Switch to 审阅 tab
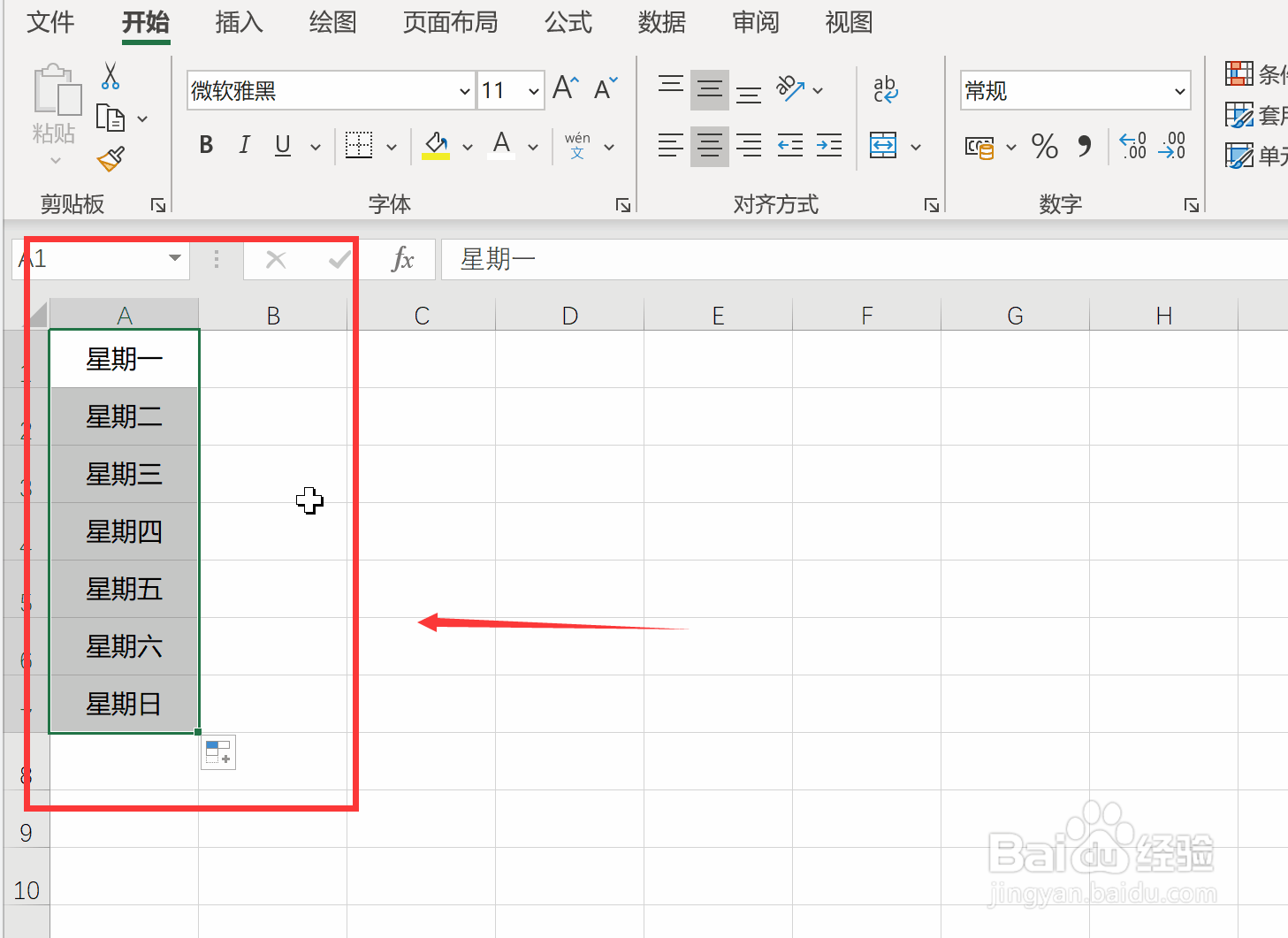Viewport: 1288px width, 938px height. tap(756, 22)
